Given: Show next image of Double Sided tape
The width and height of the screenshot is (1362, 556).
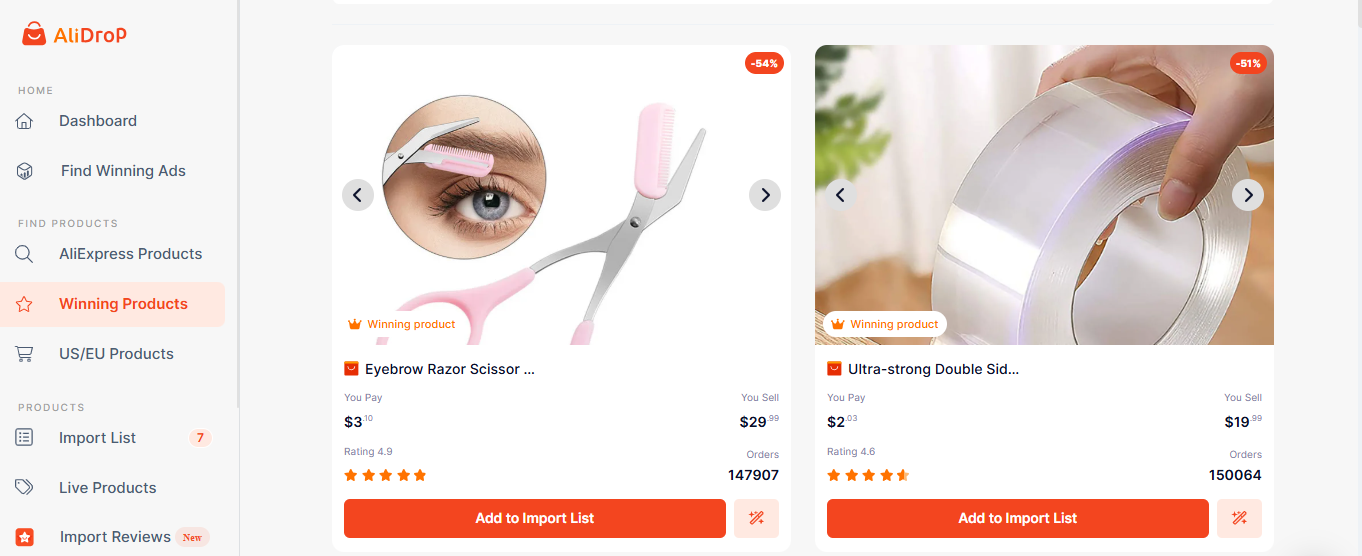Looking at the screenshot, I should click(1248, 195).
